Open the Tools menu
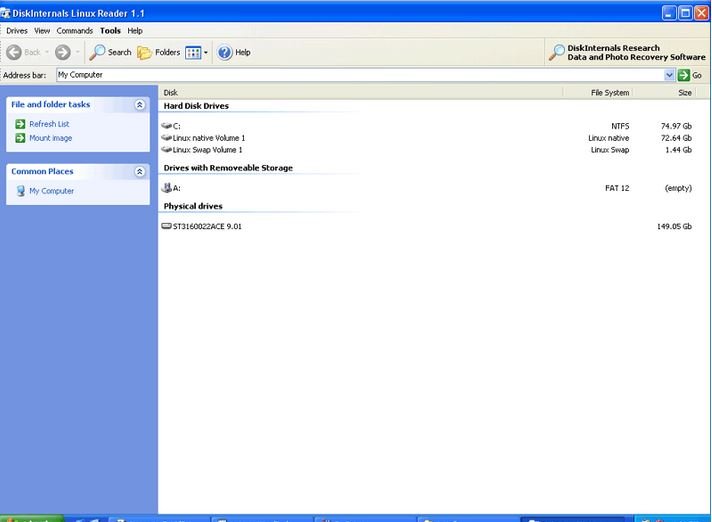712x522 pixels. click(110, 31)
